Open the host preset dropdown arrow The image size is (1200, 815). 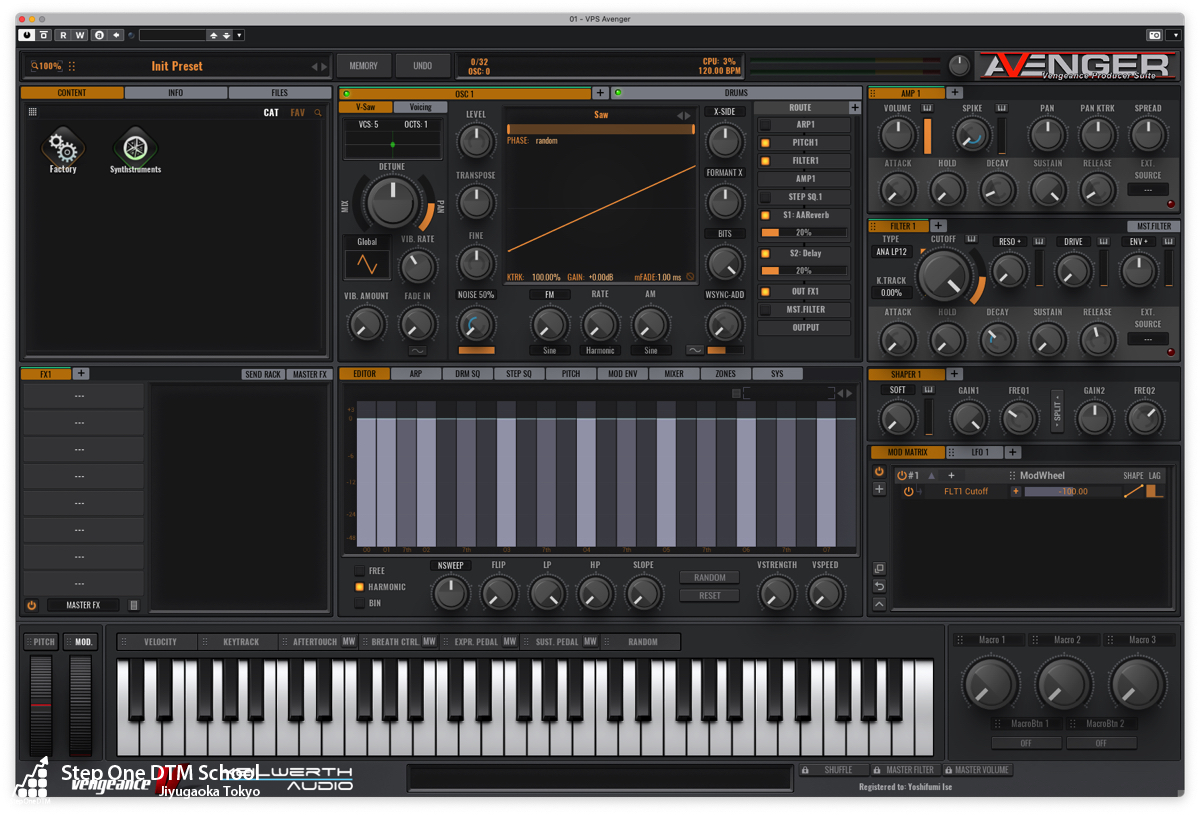pos(239,35)
